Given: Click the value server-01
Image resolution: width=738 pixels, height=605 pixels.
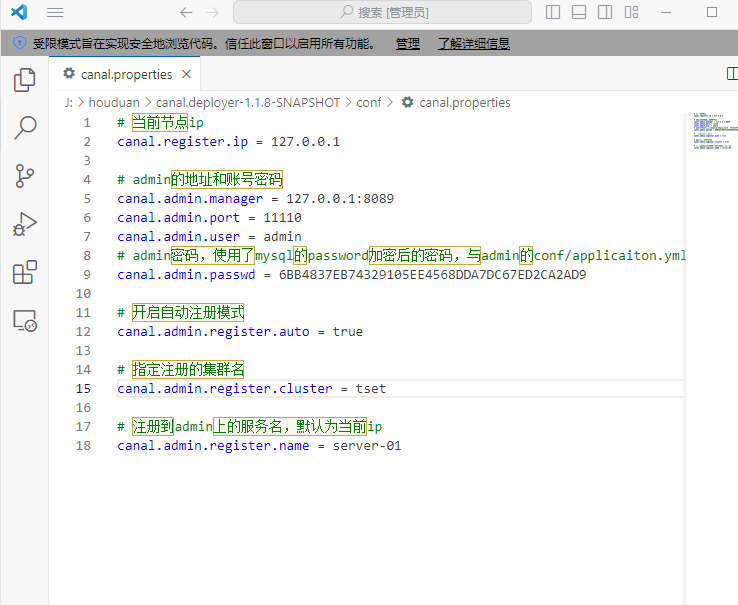Looking at the screenshot, I should [367, 445].
